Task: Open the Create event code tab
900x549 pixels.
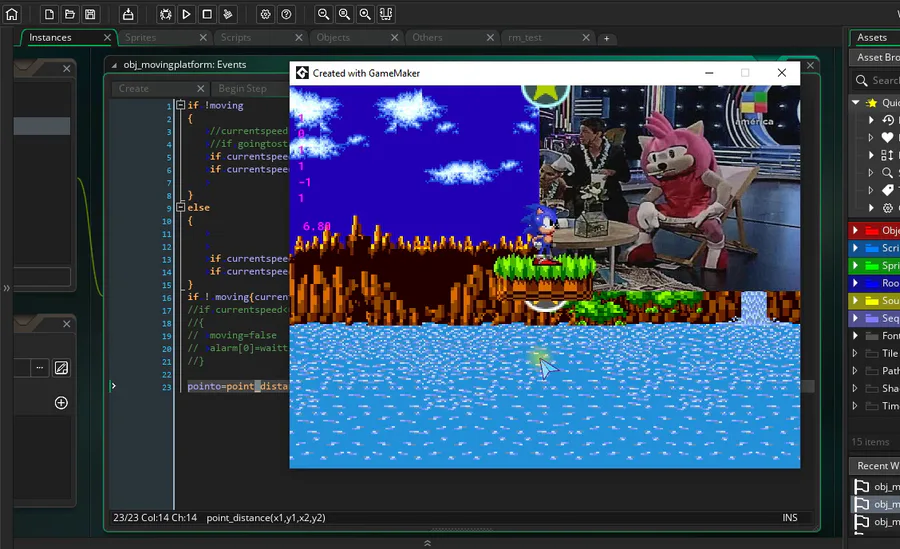Action: (134, 88)
